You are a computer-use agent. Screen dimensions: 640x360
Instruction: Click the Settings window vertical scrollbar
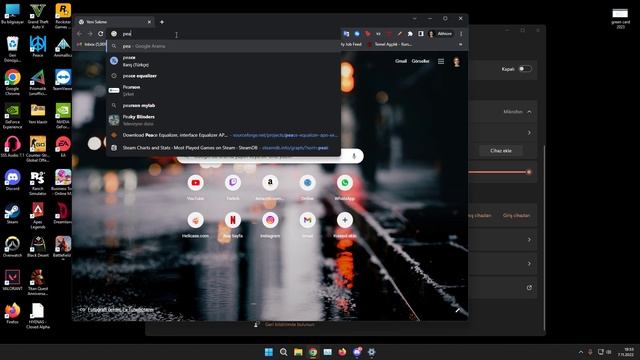(x=544, y=237)
